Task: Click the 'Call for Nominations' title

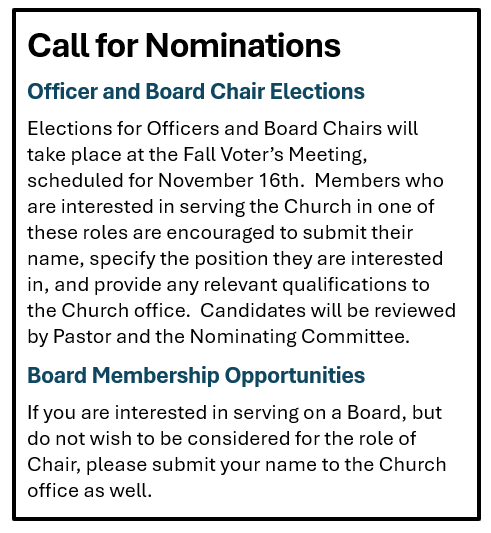Action: tap(184, 45)
